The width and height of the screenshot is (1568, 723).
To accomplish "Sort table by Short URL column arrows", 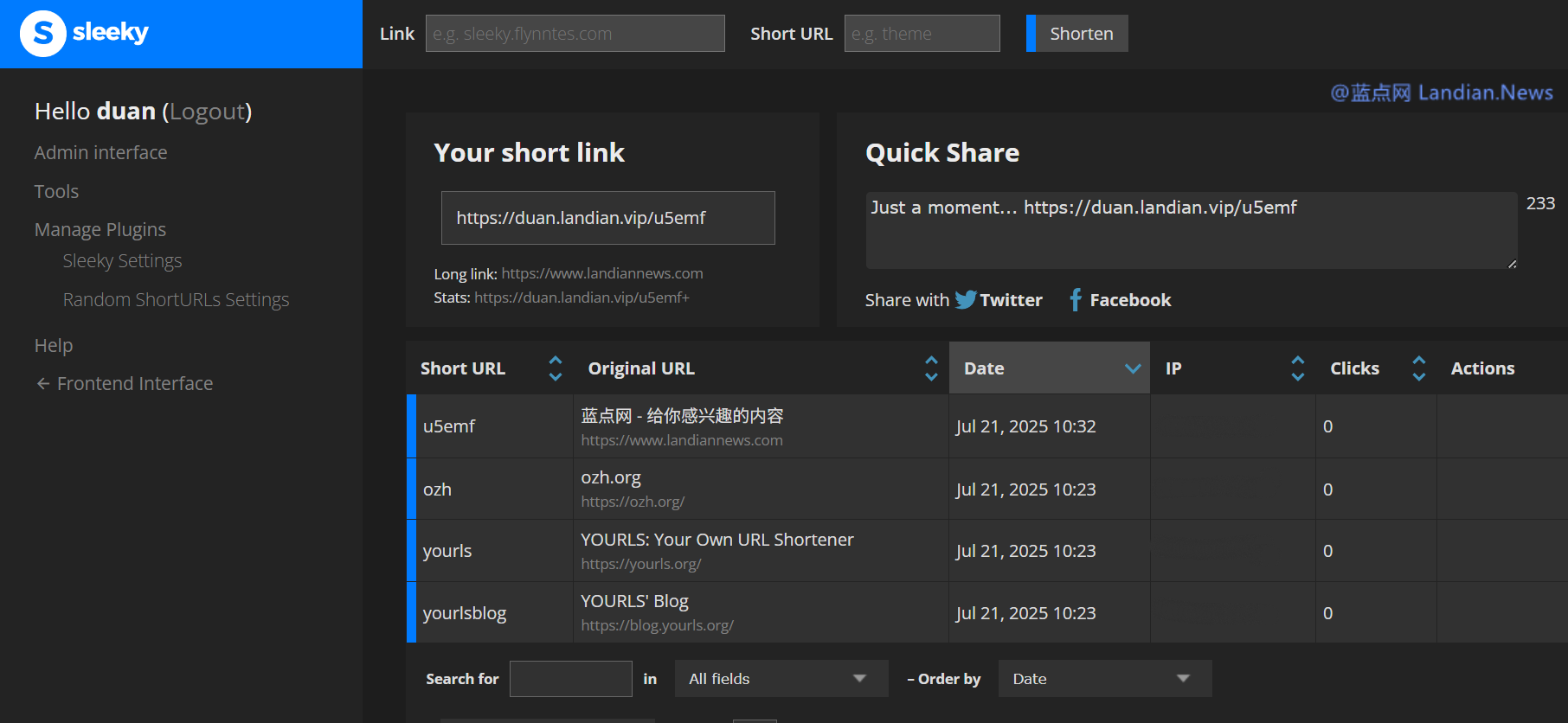I will [x=556, y=368].
